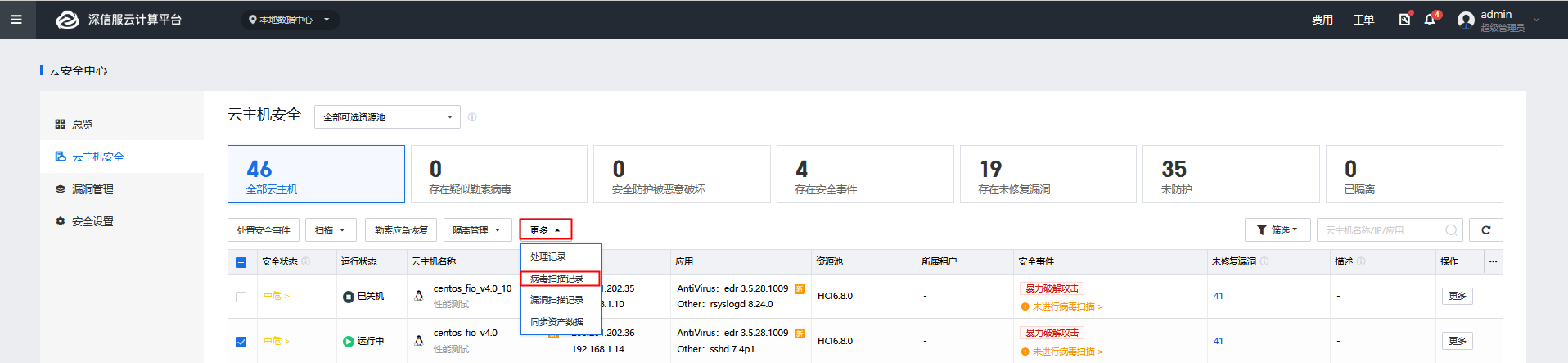The width and height of the screenshot is (1568, 363).
Task: Open the 工单 work order menu
Action: pos(1363,20)
